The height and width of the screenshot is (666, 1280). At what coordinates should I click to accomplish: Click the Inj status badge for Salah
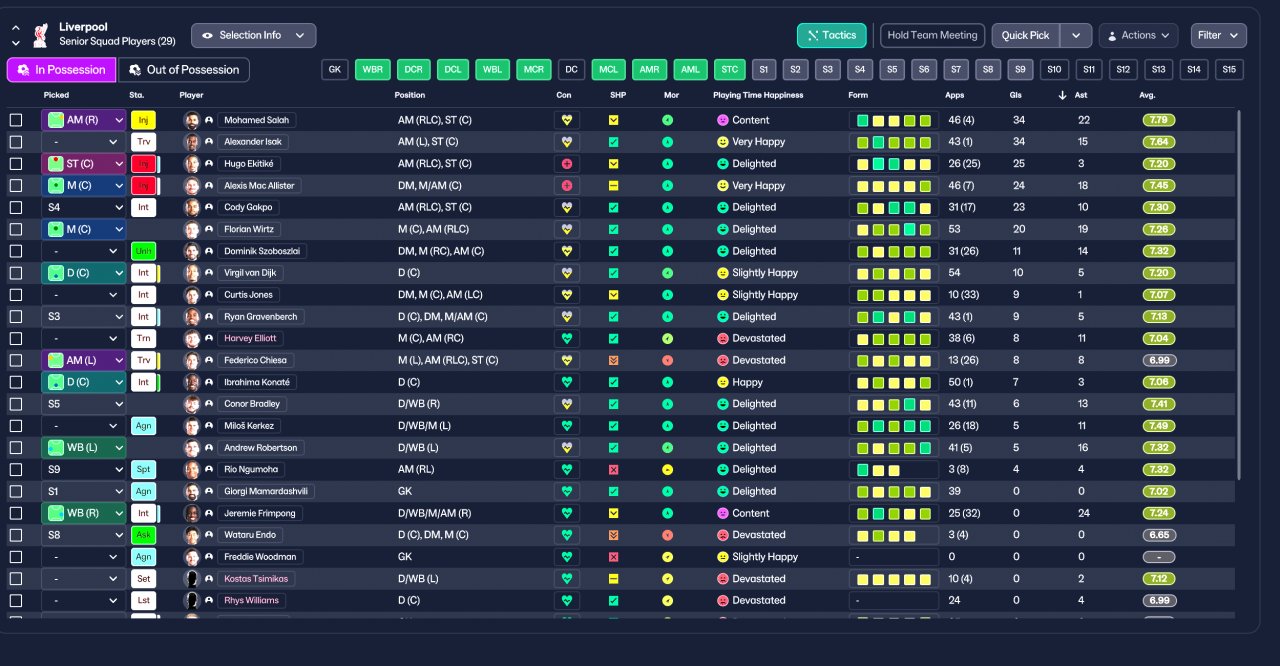click(x=144, y=120)
